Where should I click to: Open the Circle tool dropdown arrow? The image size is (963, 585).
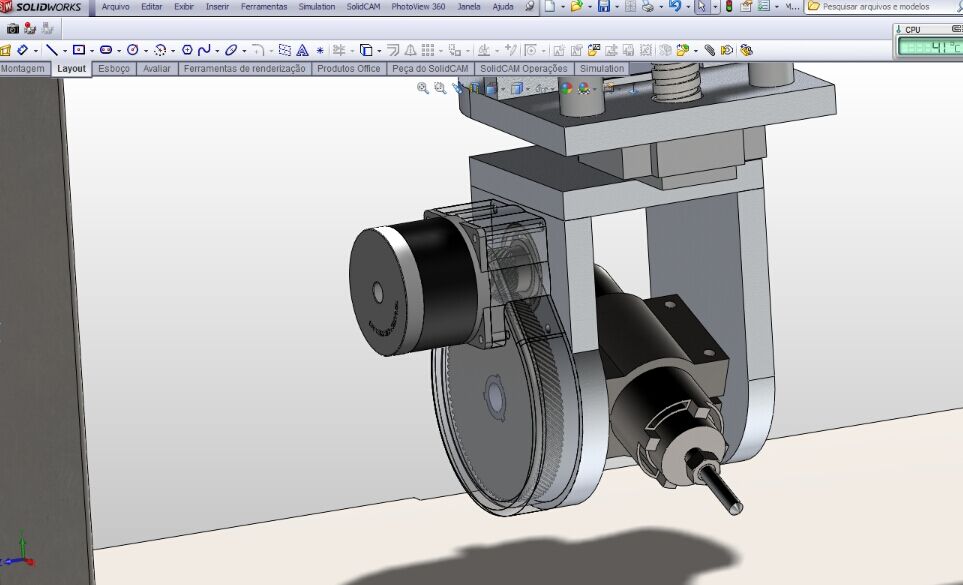point(145,50)
